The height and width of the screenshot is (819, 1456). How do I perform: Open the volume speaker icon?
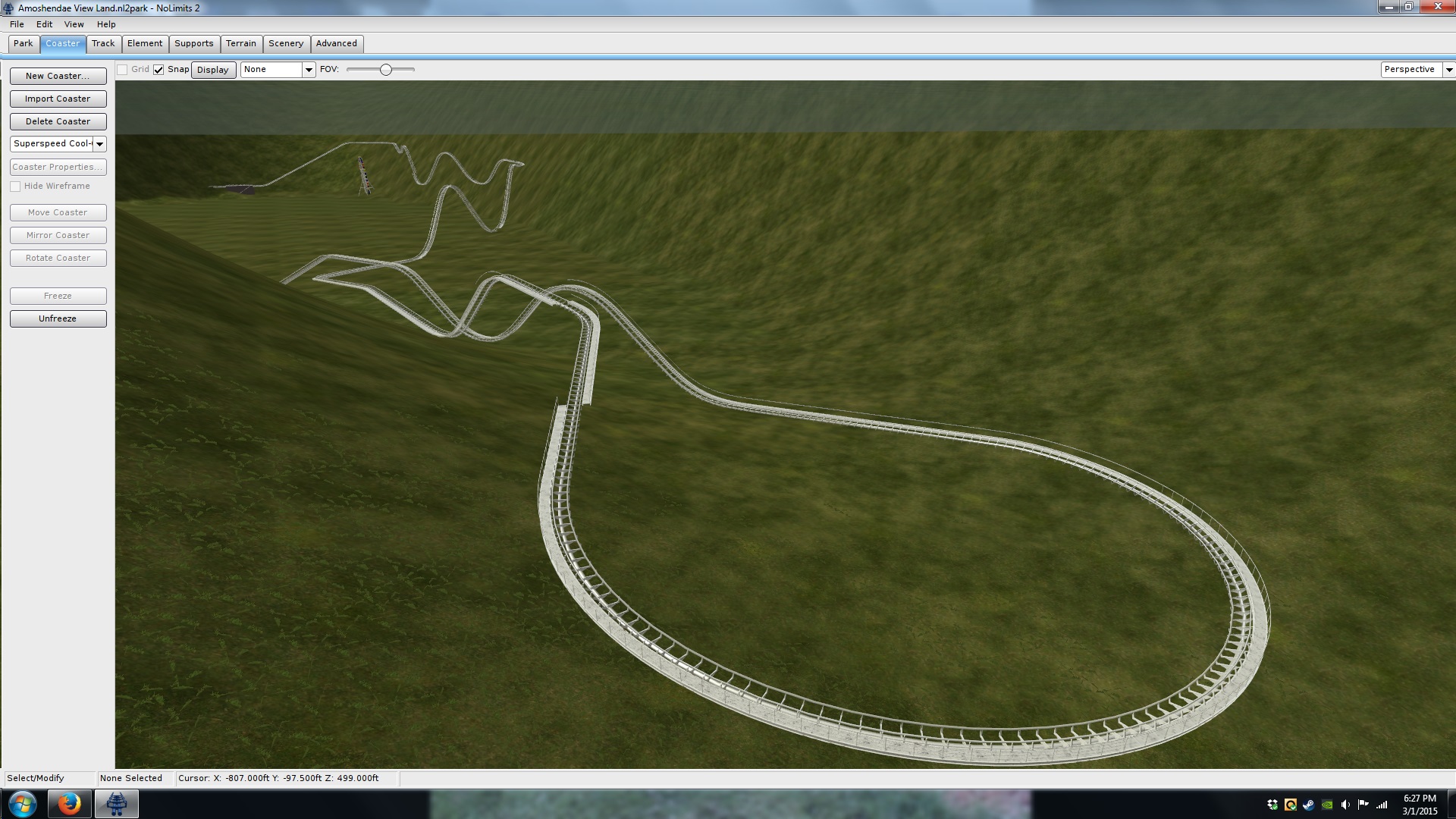(x=1345, y=805)
